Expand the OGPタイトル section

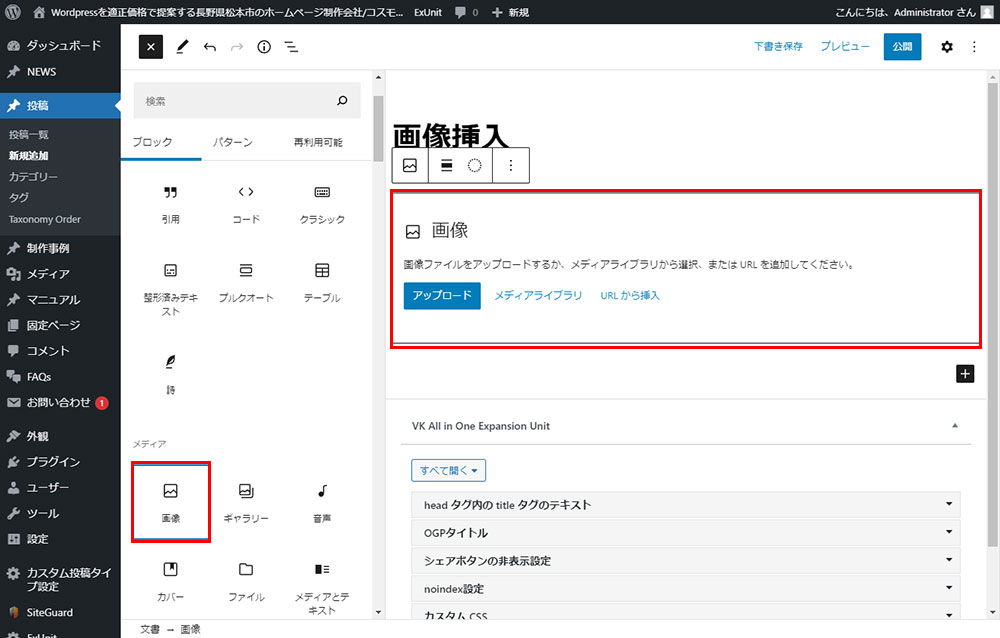[x=685, y=533]
